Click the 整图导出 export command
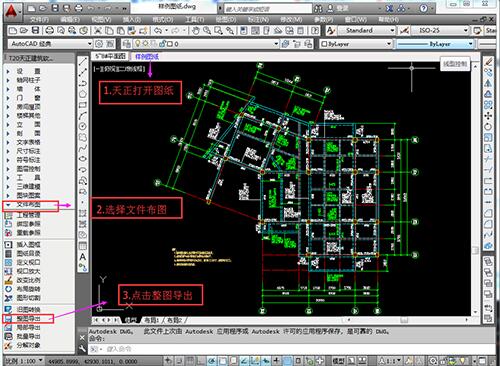The width and height of the screenshot is (500, 366). coord(29,319)
